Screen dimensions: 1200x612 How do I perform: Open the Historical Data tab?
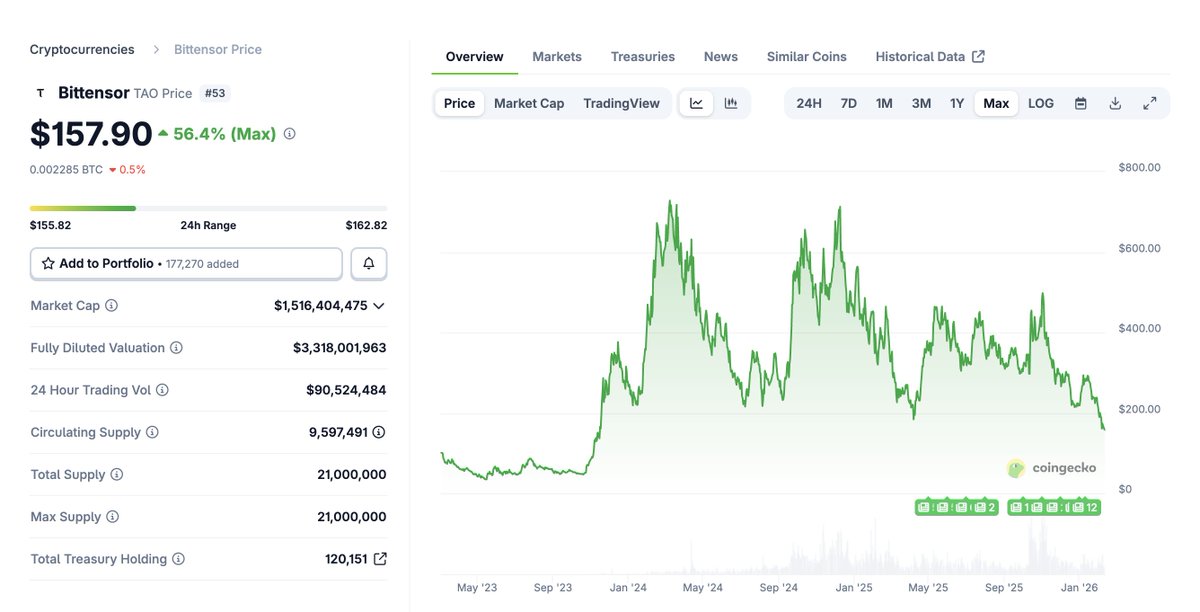930,56
